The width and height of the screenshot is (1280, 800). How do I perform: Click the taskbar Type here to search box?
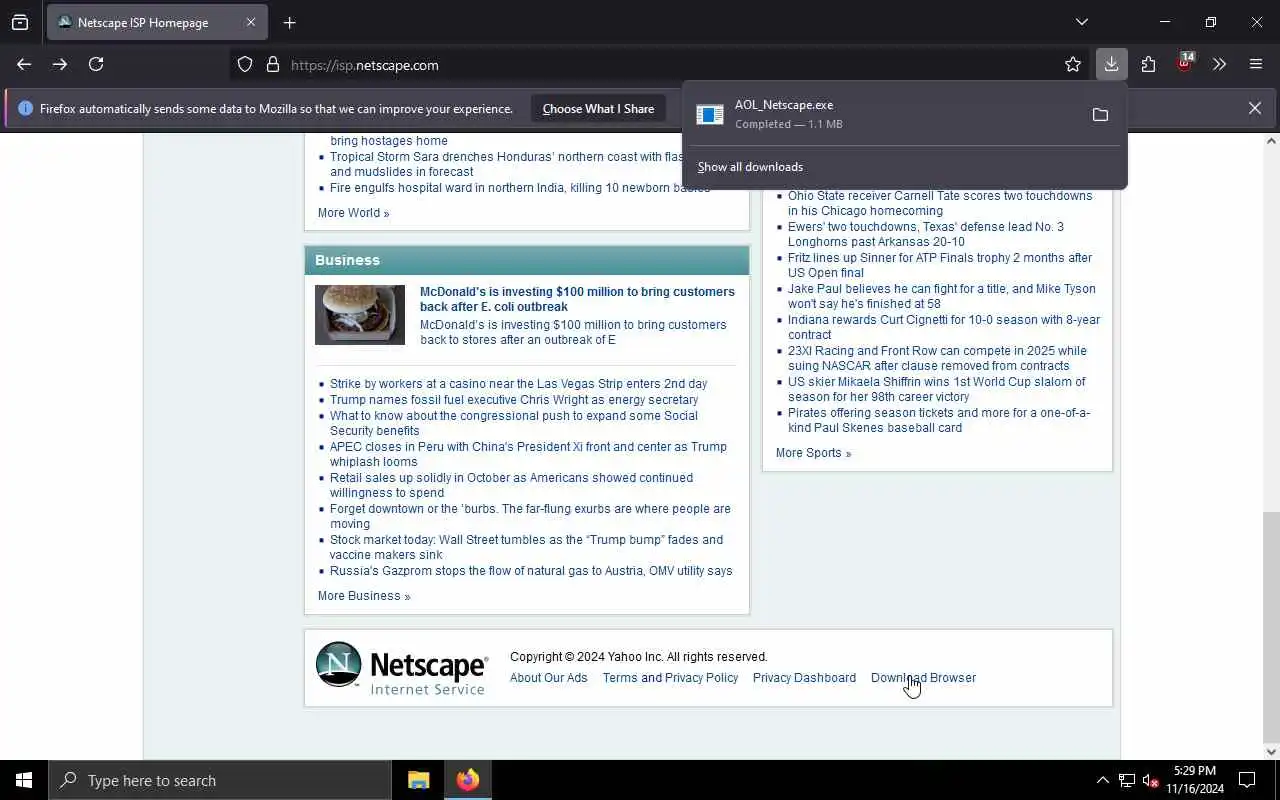[220, 780]
